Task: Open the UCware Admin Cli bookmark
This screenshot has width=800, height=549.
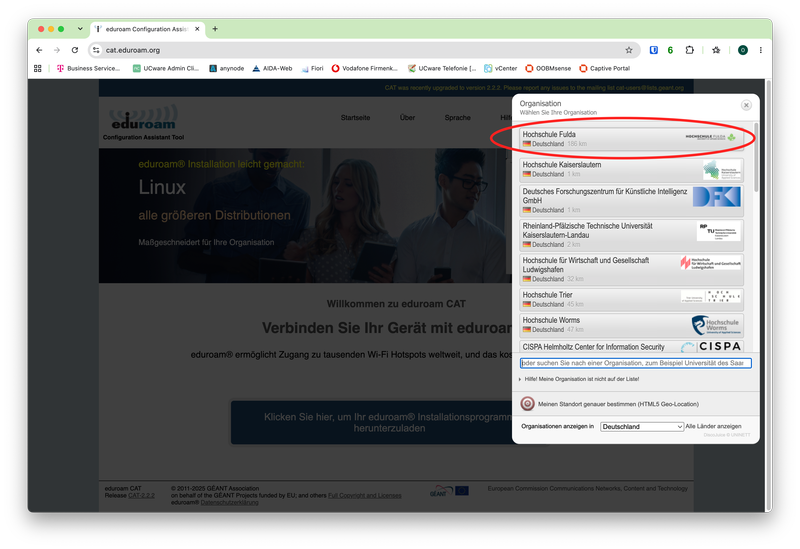Action: tap(165, 68)
